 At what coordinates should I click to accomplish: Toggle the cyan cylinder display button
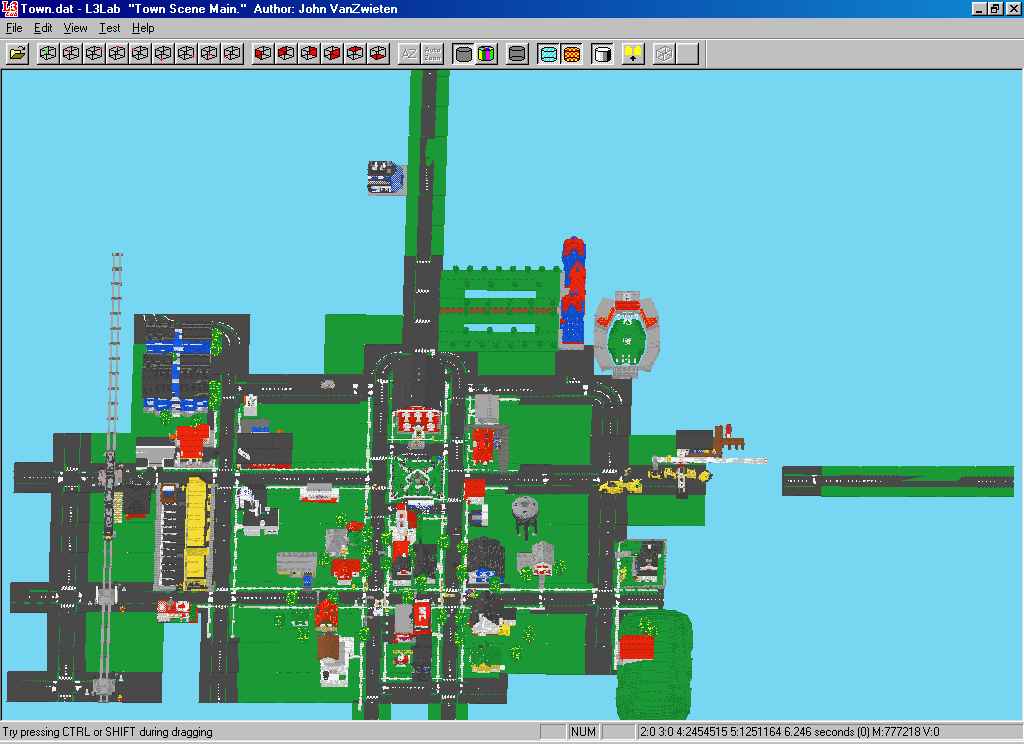coord(548,54)
